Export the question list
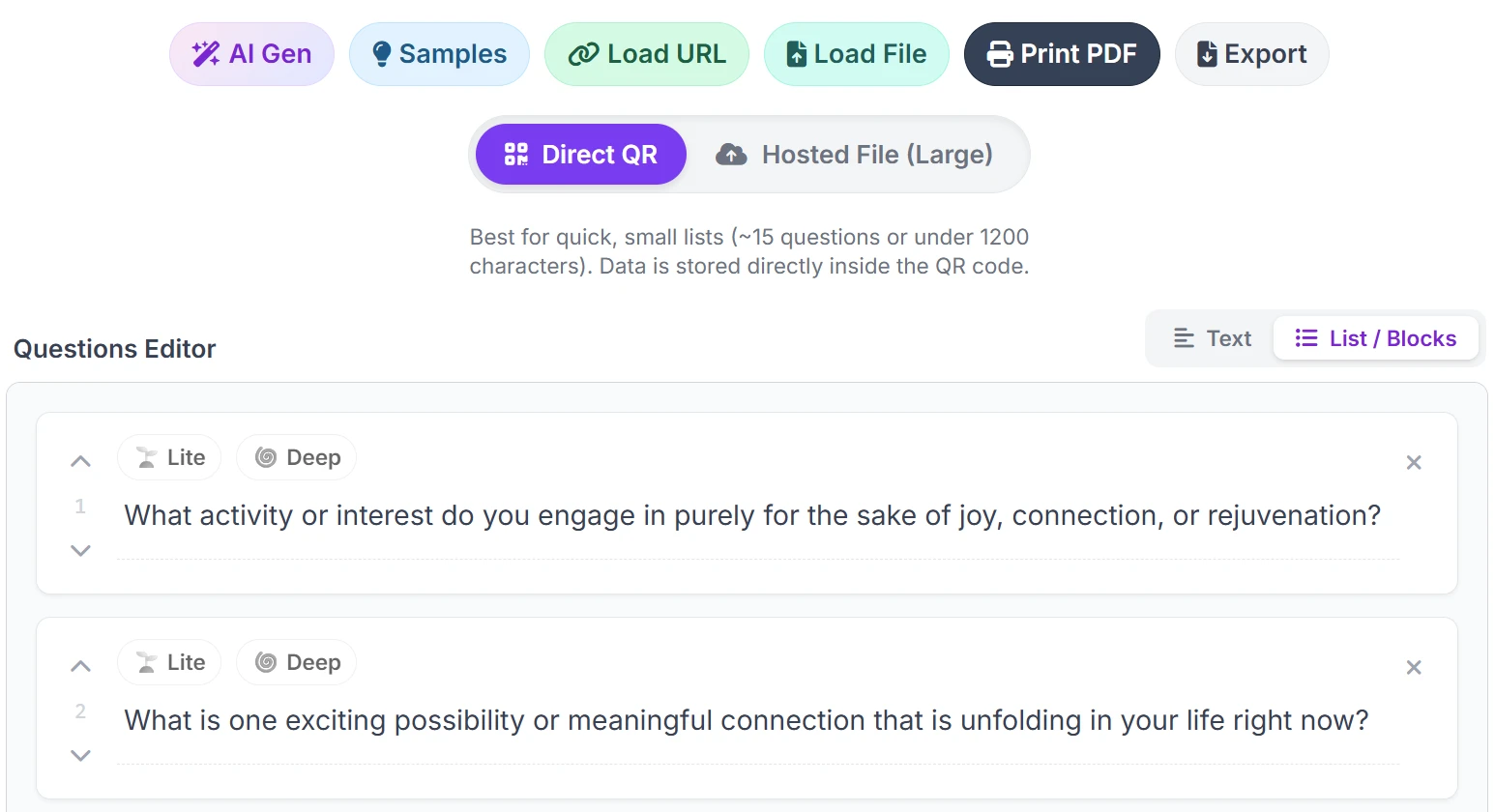The width and height of the screenshot is (1495, 812). (x=1251, y=54)
